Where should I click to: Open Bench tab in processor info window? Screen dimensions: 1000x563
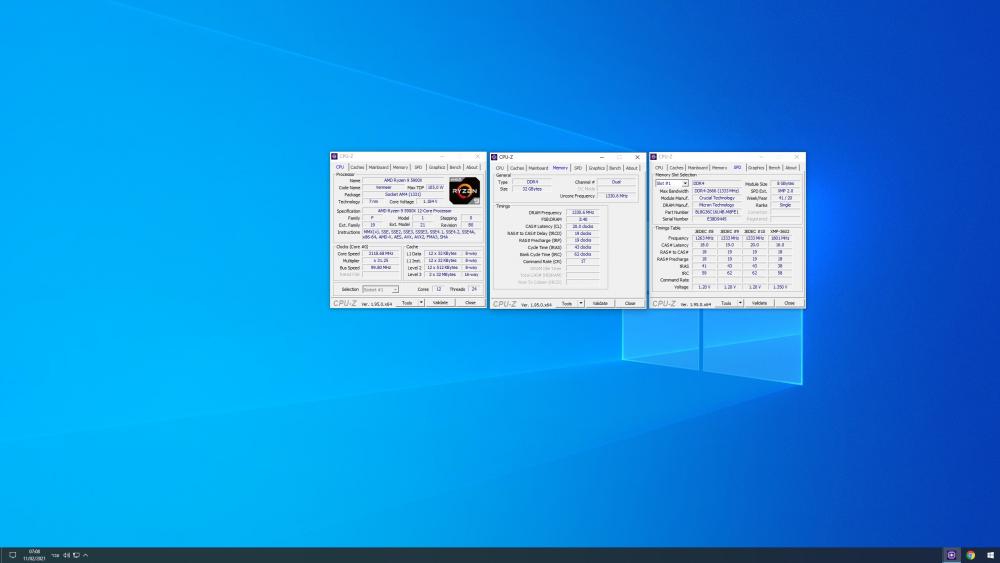click(x=455, y=168)
